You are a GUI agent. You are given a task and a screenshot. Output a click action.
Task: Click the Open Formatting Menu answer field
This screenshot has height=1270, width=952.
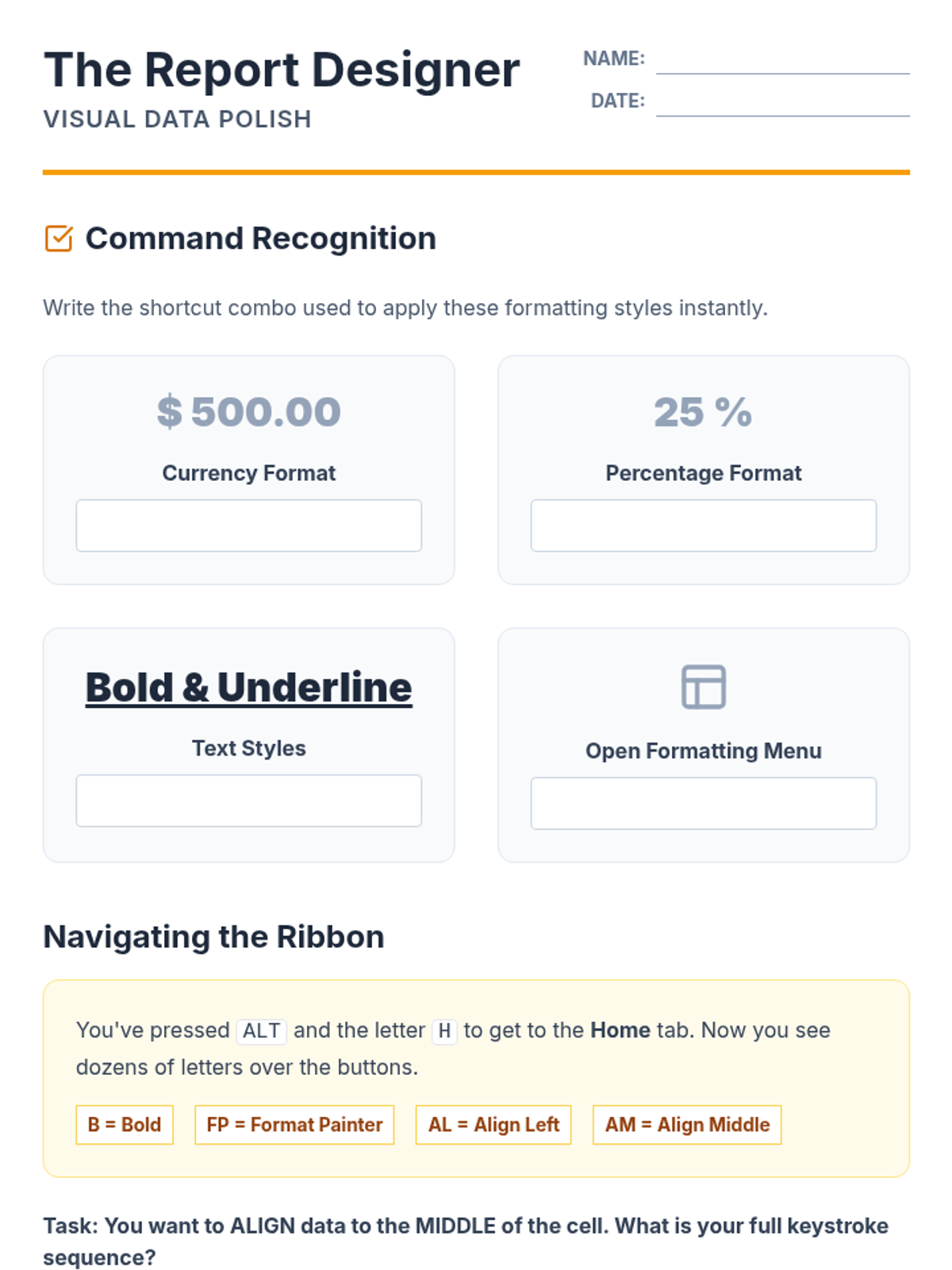(703, 803)
